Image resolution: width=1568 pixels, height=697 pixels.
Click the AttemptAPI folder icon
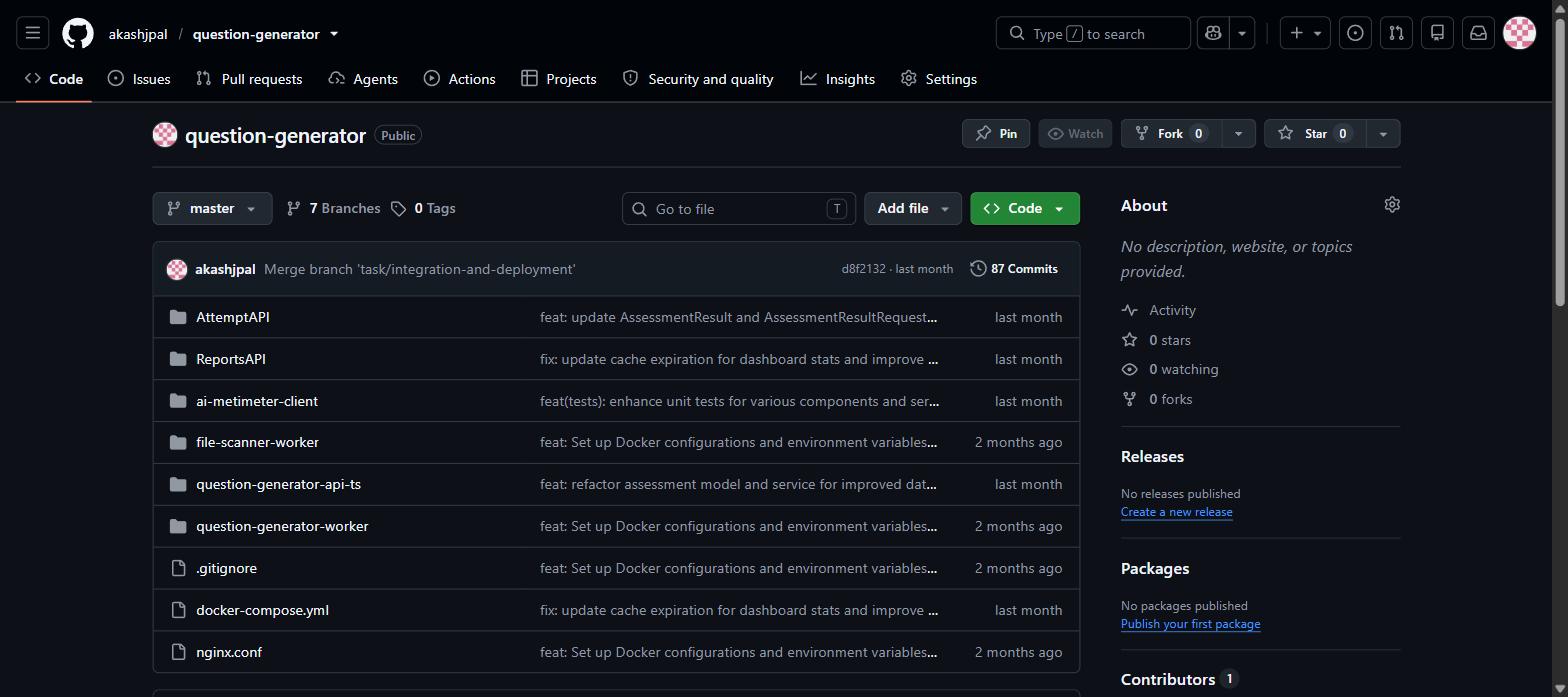(178, 317)
